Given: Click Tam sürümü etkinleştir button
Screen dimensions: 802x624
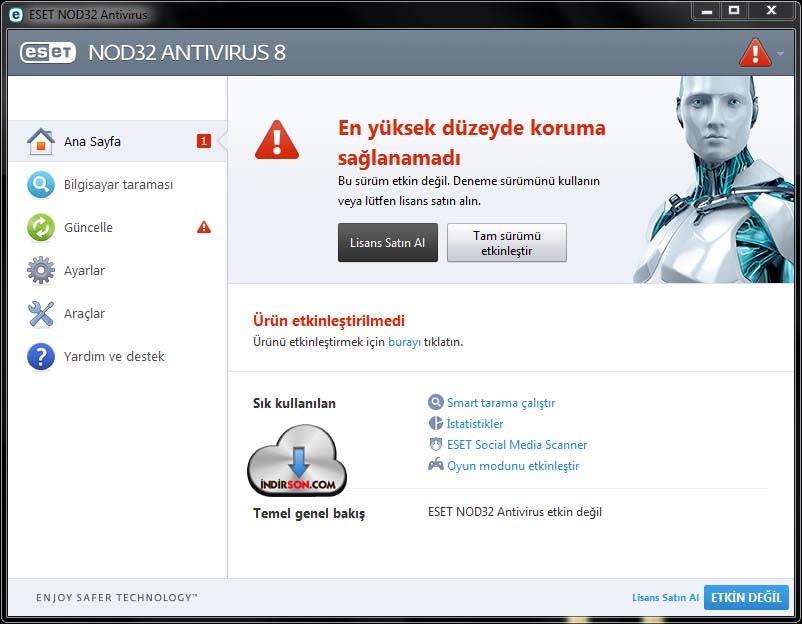Looking at the screenshot, I should click(x=507, y=242).
